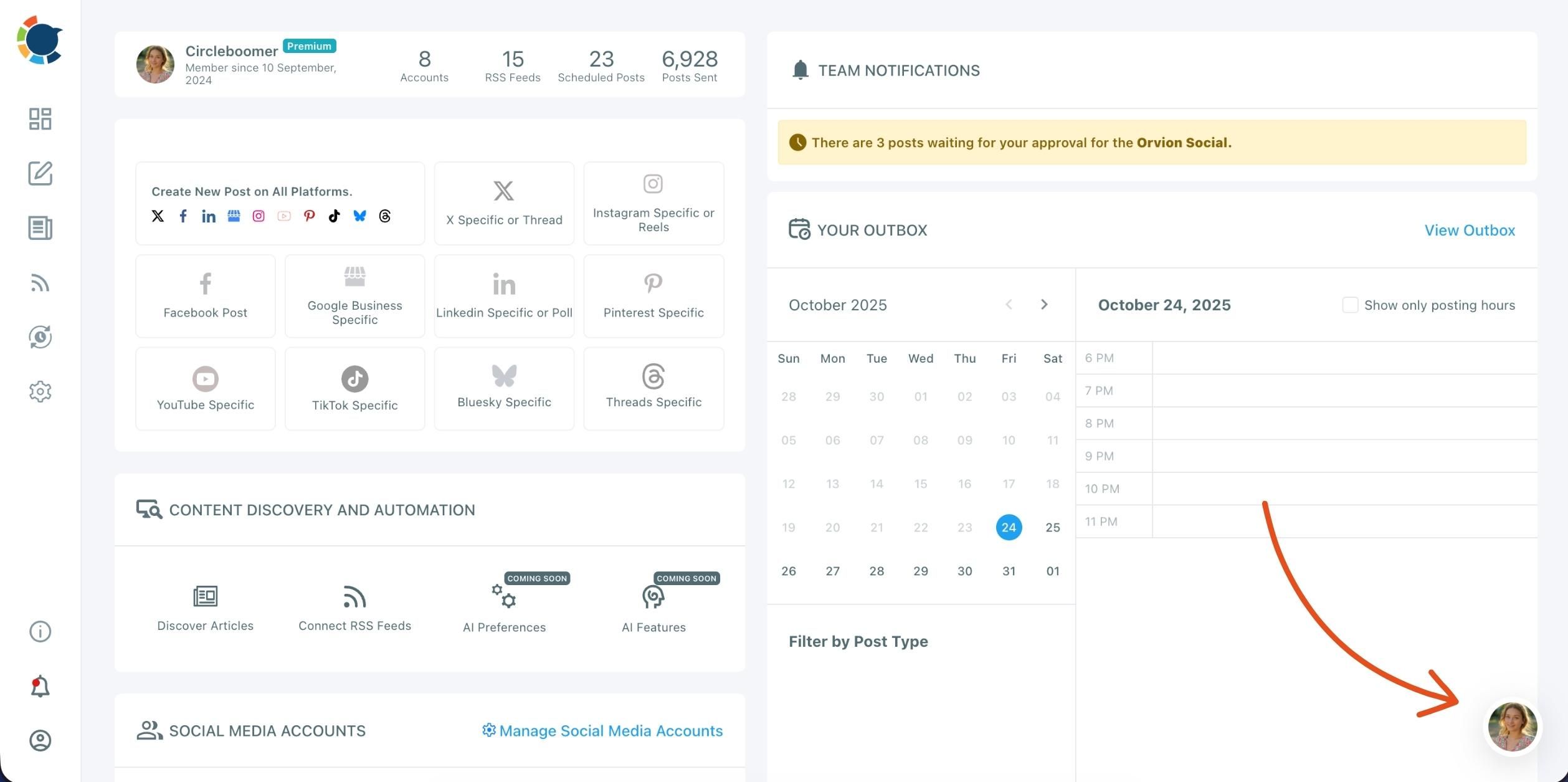The width and height of the screenshot is (1568, 782).
Task: Click the notification bell in sidebar
Action: [x=40, y=686]
